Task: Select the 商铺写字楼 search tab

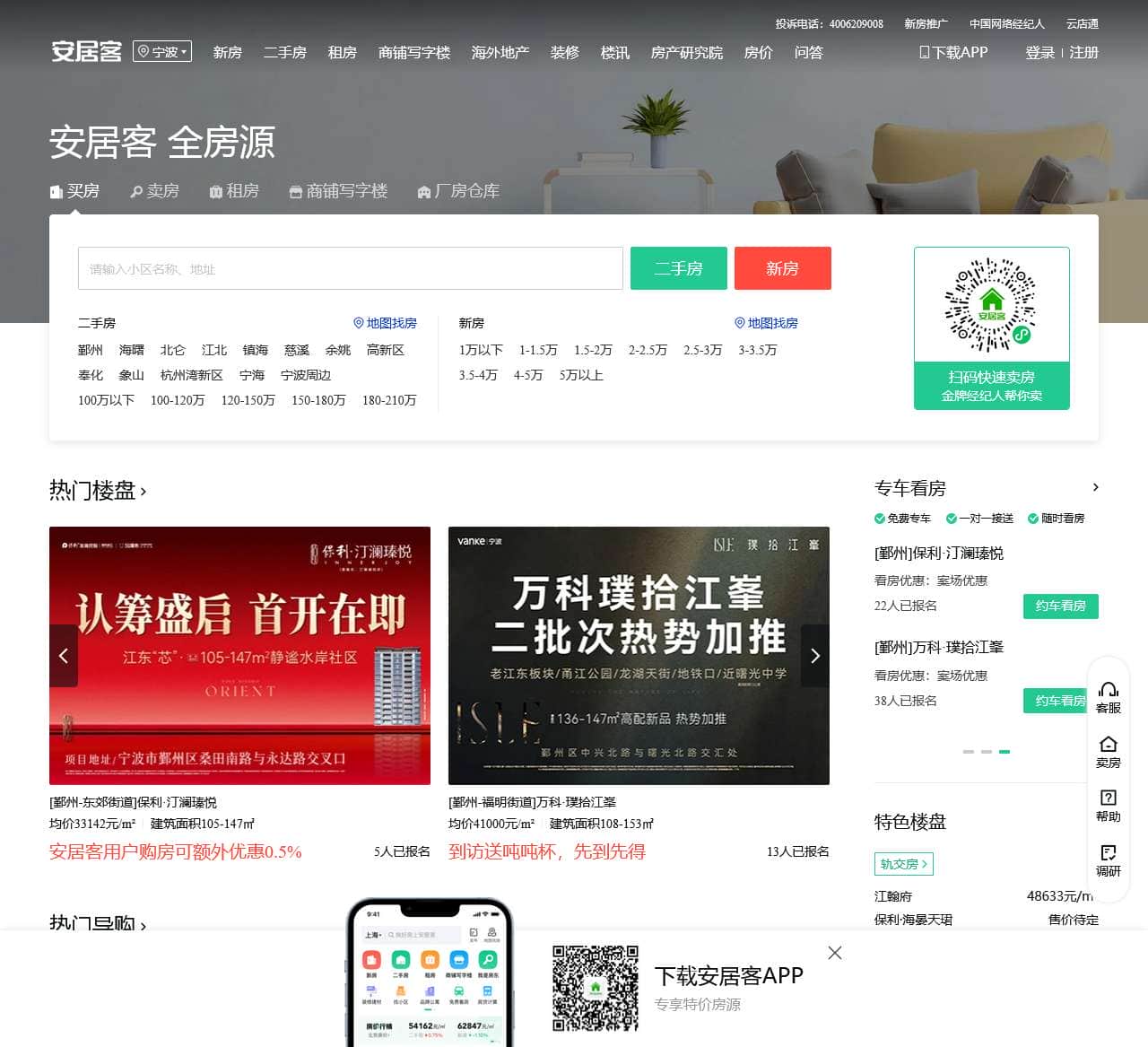Action: pyautogui.click(x=339, y=191)
